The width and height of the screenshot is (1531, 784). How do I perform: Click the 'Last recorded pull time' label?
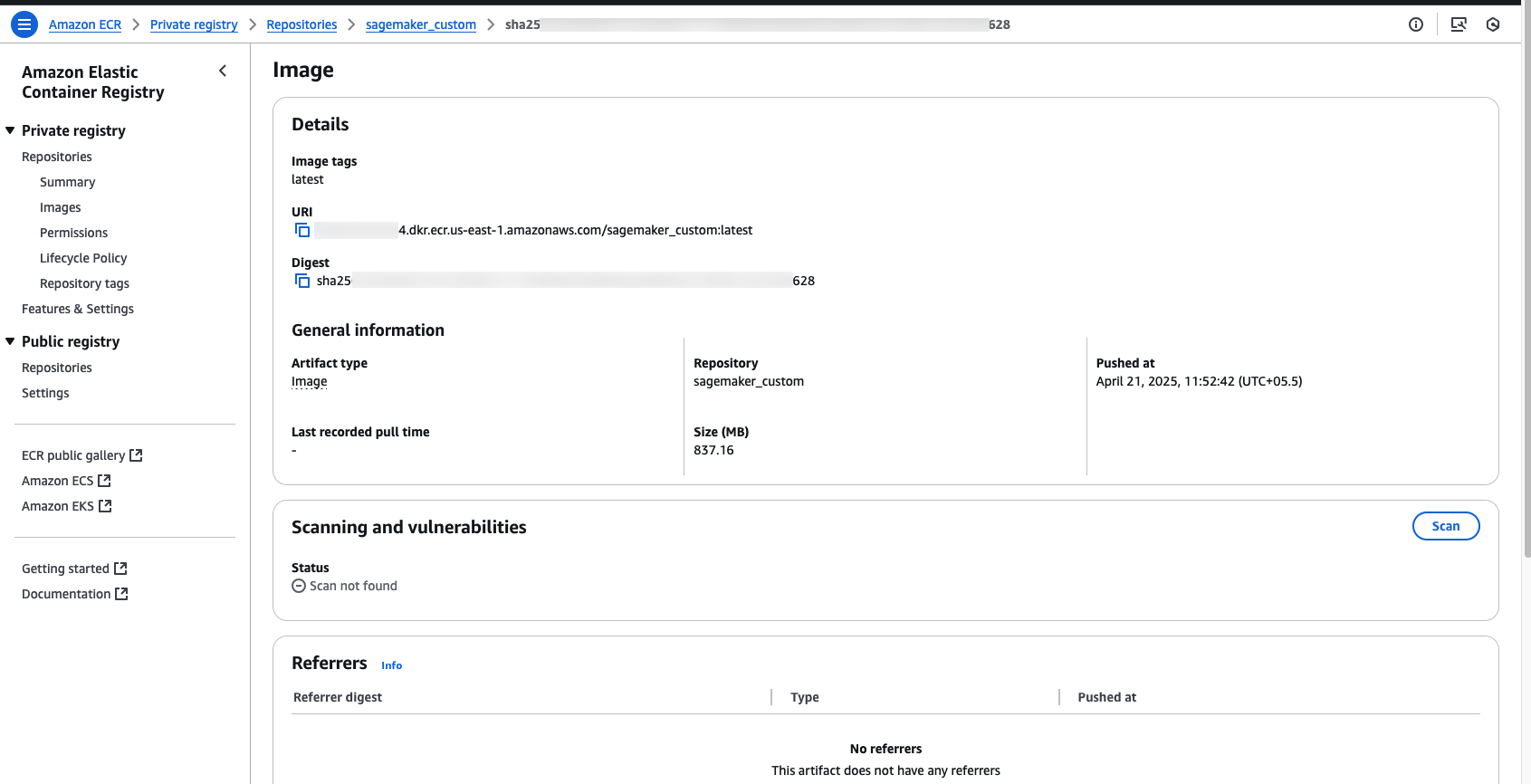(x=360, y=432)
